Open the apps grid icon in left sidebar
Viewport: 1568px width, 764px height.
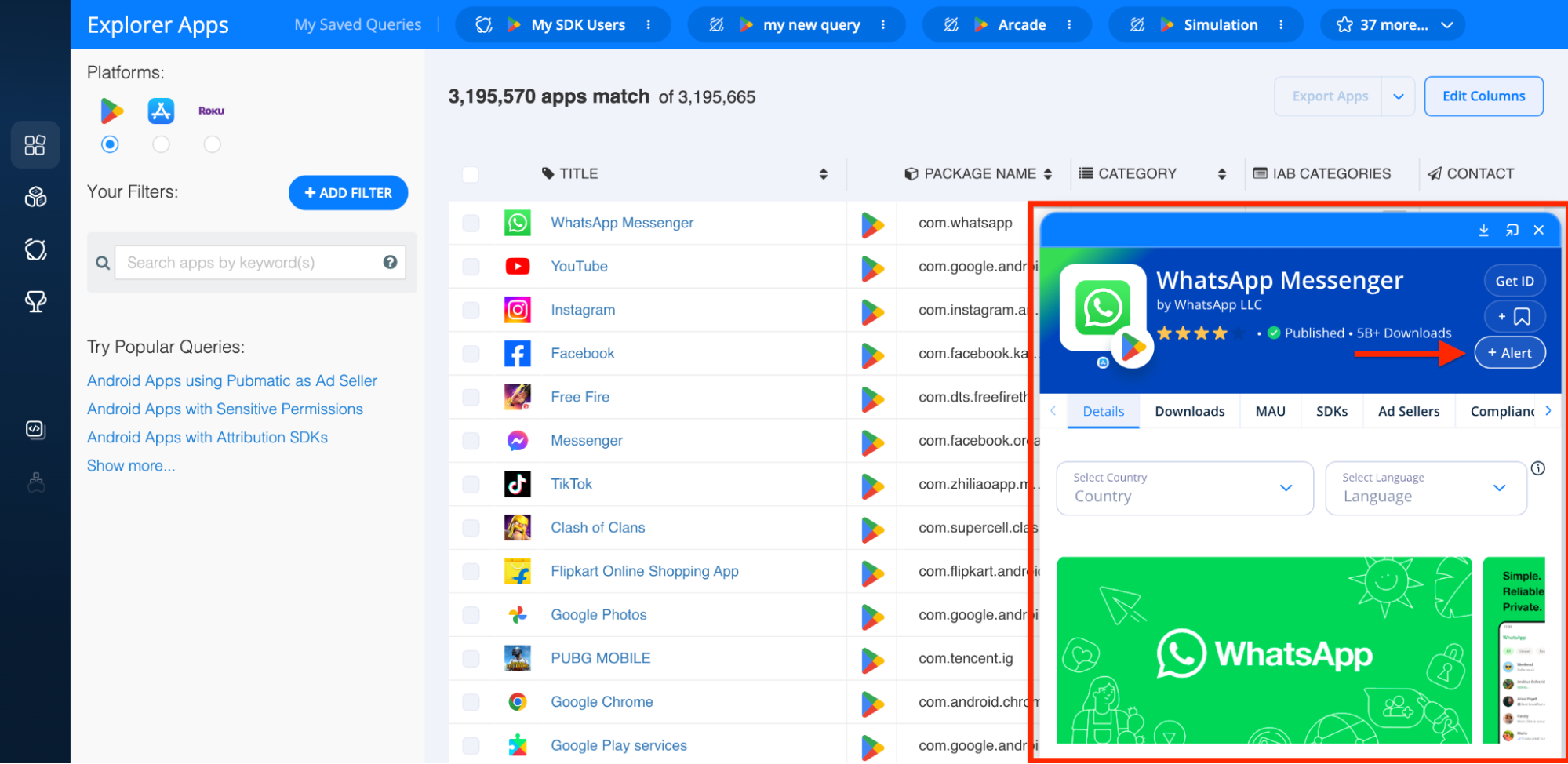pos(35,145)
